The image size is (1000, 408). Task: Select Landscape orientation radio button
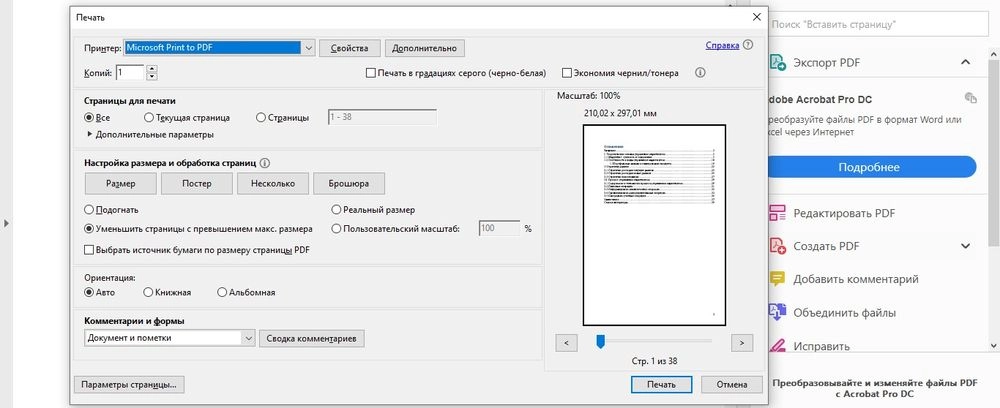coord(222,293)
